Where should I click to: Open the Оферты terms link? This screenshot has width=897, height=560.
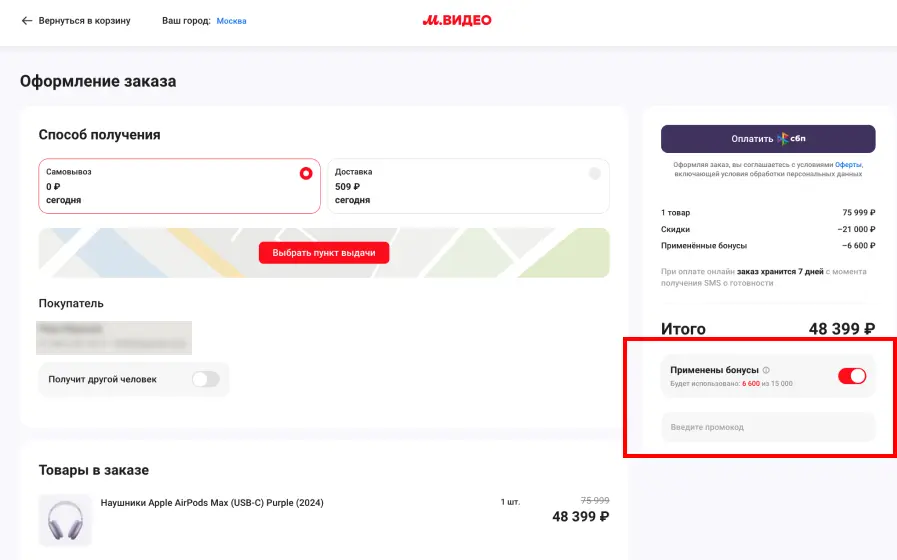848,165
